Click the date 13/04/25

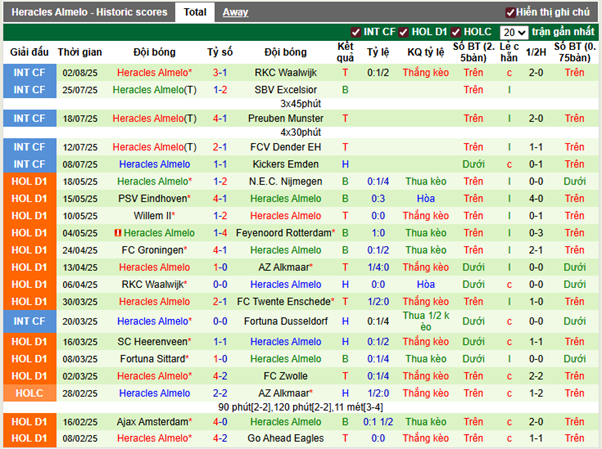point(80,267)
